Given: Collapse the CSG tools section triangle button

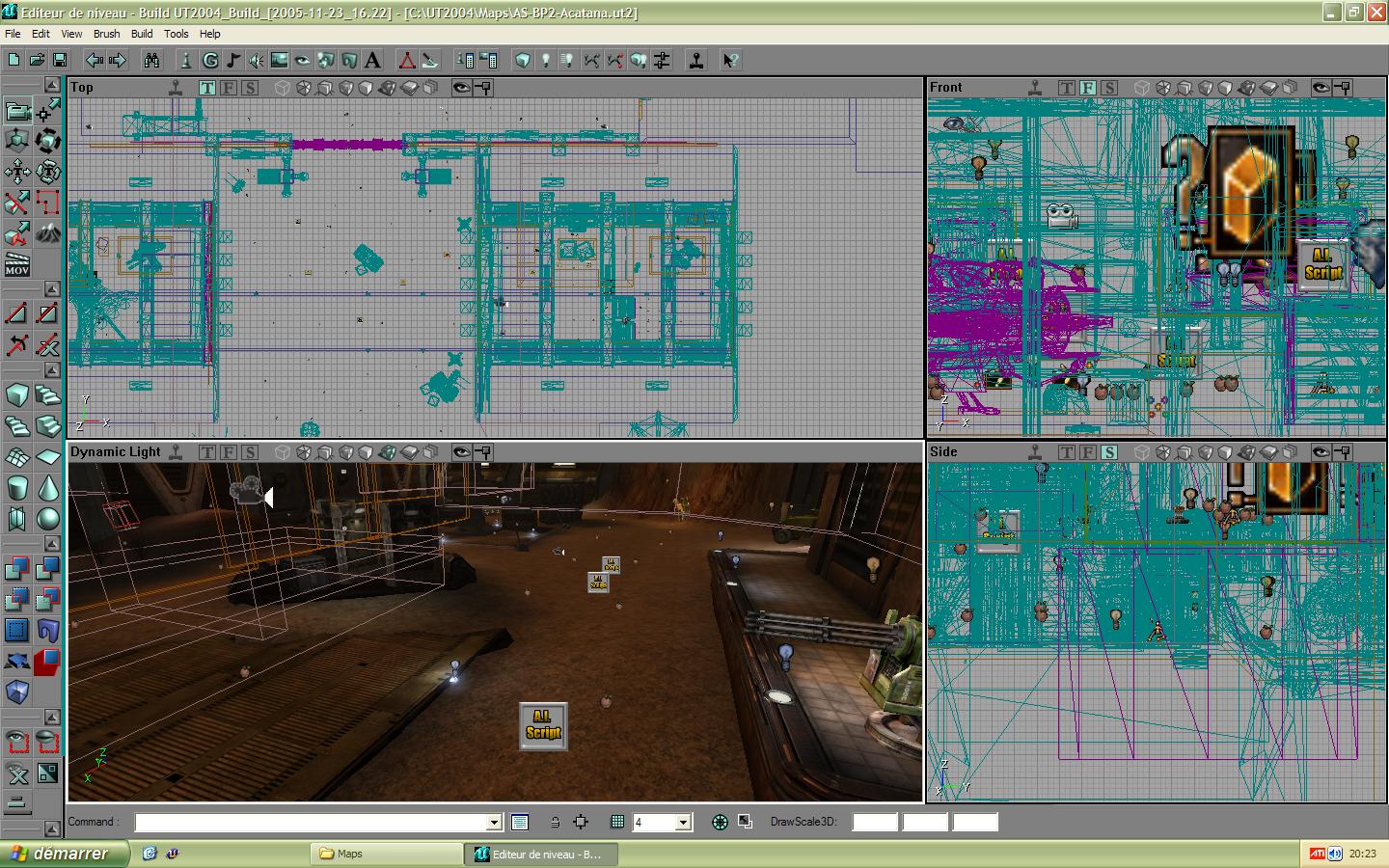Looking at the screenshot, I should point(52,544).
